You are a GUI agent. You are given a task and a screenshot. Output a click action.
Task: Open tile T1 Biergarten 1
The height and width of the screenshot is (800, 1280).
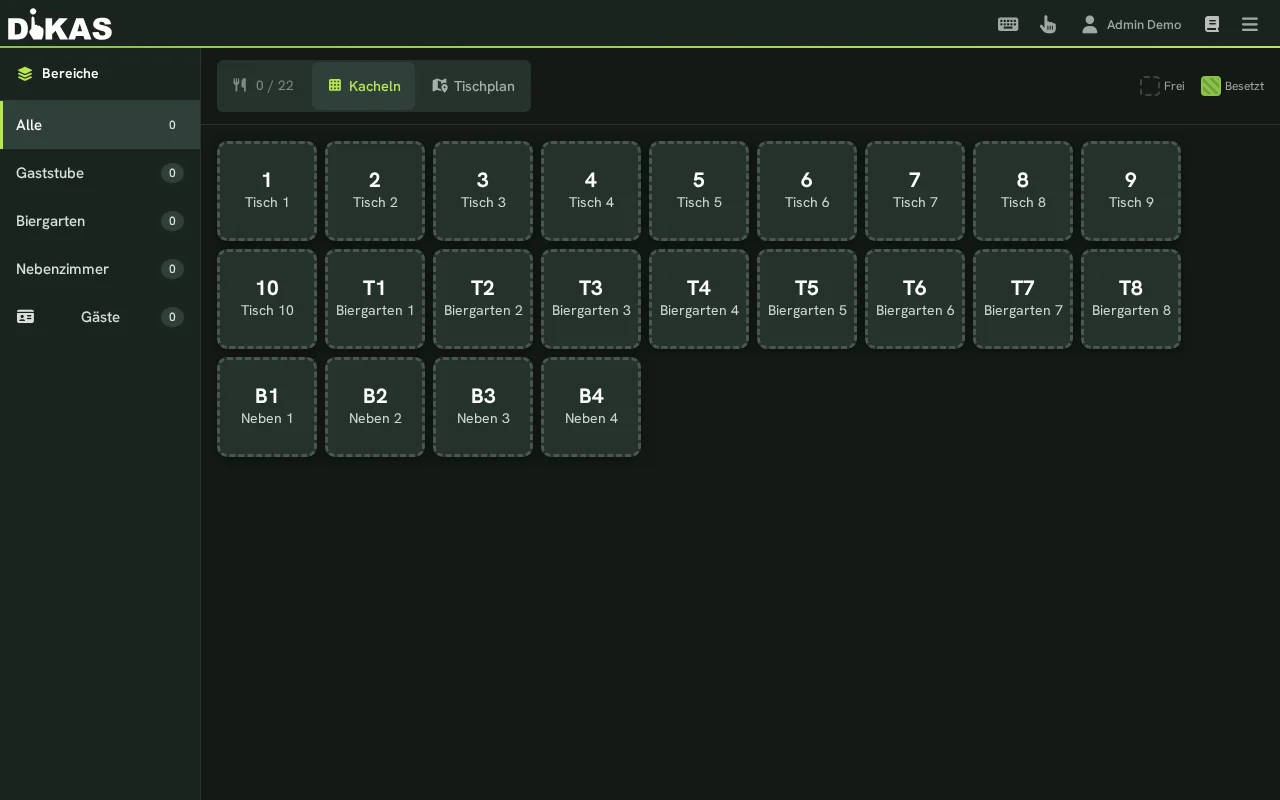click(x=375, y=299)
